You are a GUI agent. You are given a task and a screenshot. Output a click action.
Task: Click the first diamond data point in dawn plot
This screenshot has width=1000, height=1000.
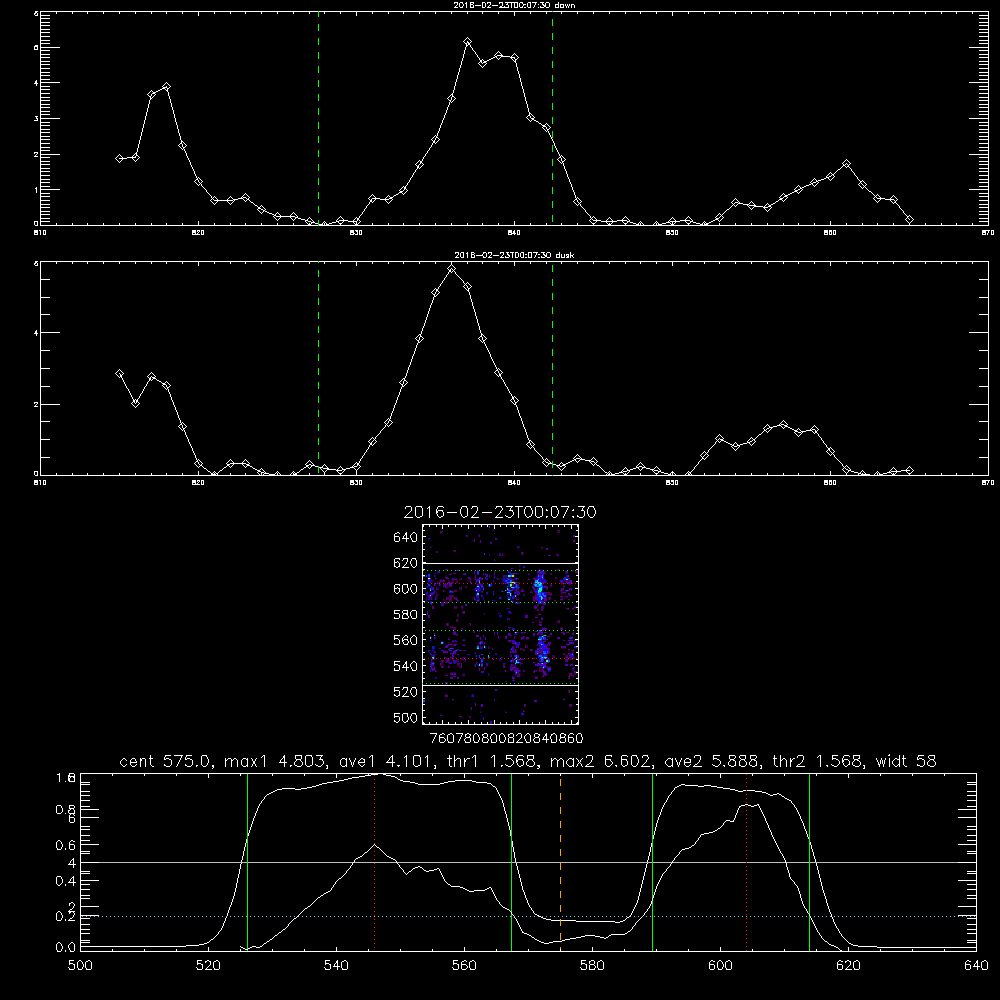[x=119, y=158]
